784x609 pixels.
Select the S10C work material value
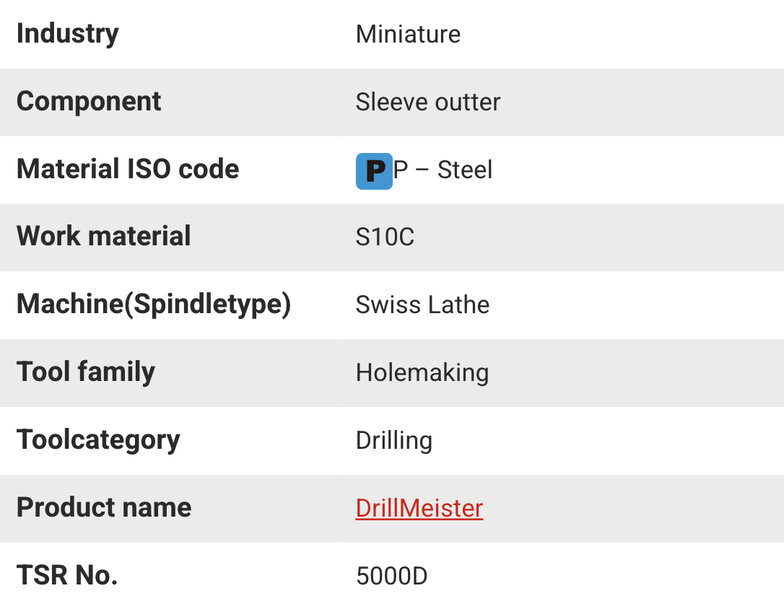(385, 236)
